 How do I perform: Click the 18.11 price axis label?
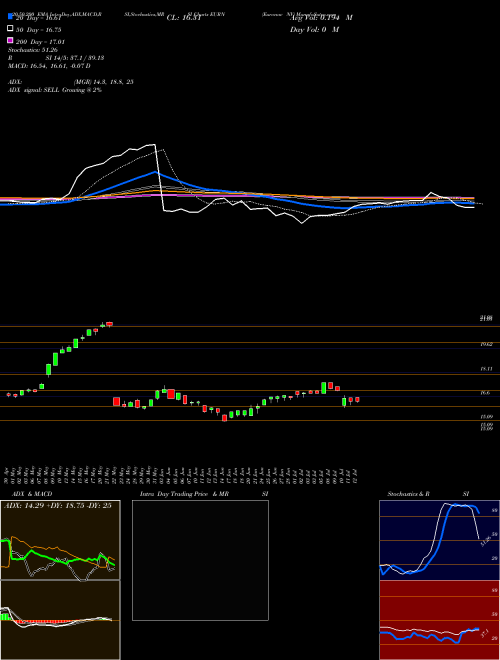pyautogui.click(x=487, y=369)
